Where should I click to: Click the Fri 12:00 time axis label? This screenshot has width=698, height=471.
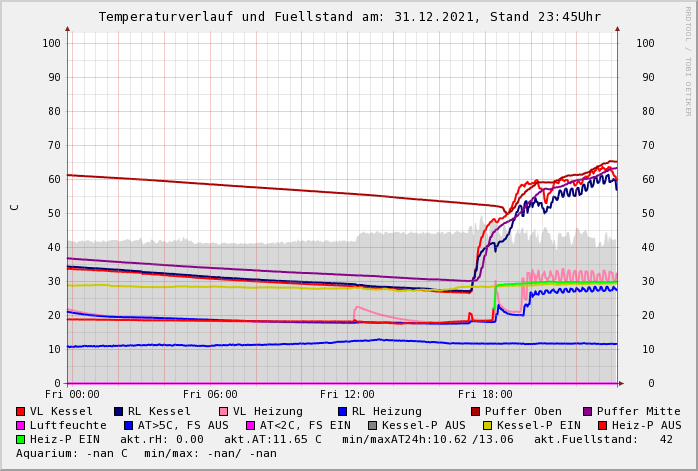[x=347, y=394]
